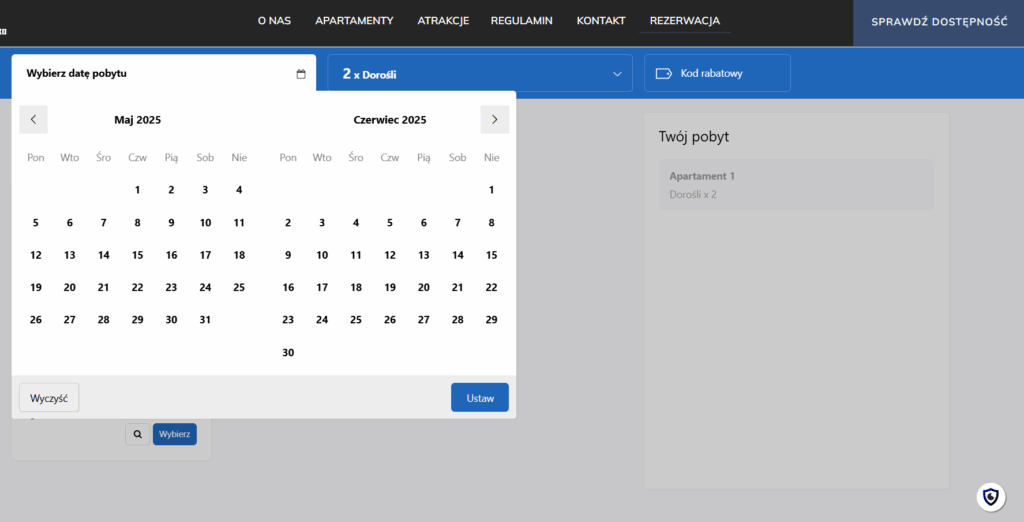Image resolution: width=1024 pixels, height=522 pixels.
Task: Advance to next month with right arrow
Action: tap(494, 119)
